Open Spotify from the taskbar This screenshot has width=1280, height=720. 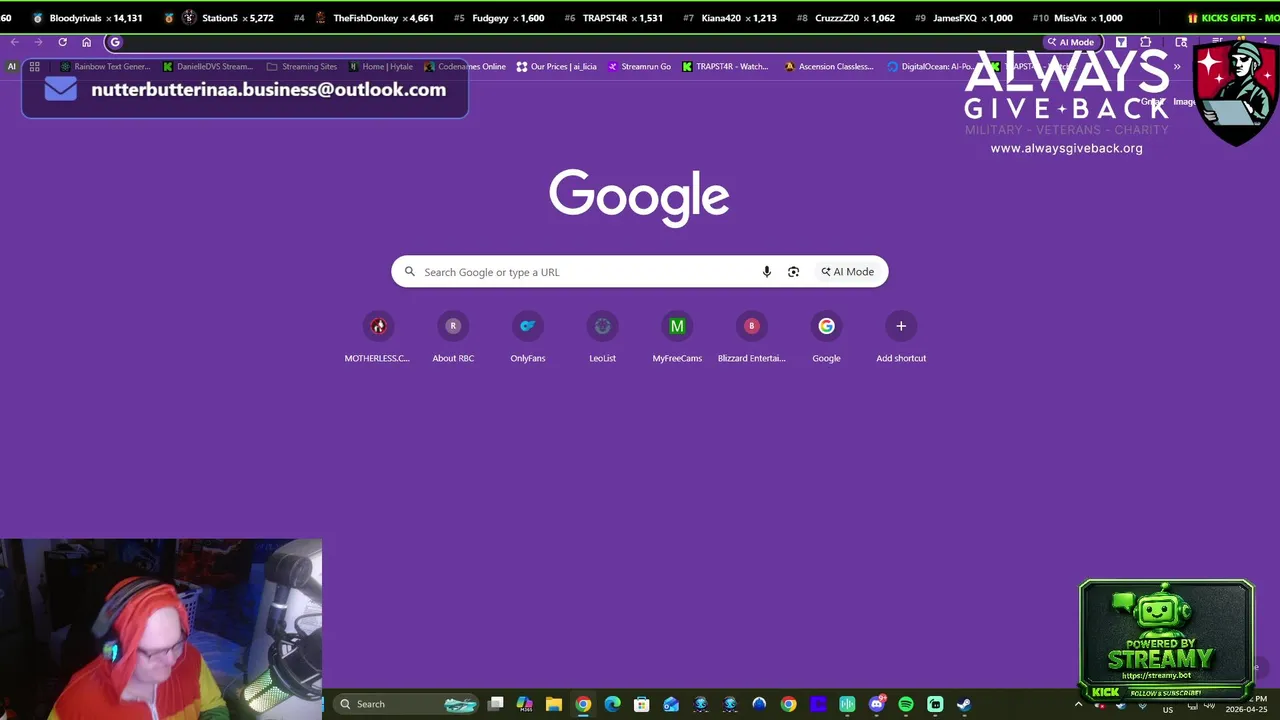pyautogui.click(x=906, y=704)
